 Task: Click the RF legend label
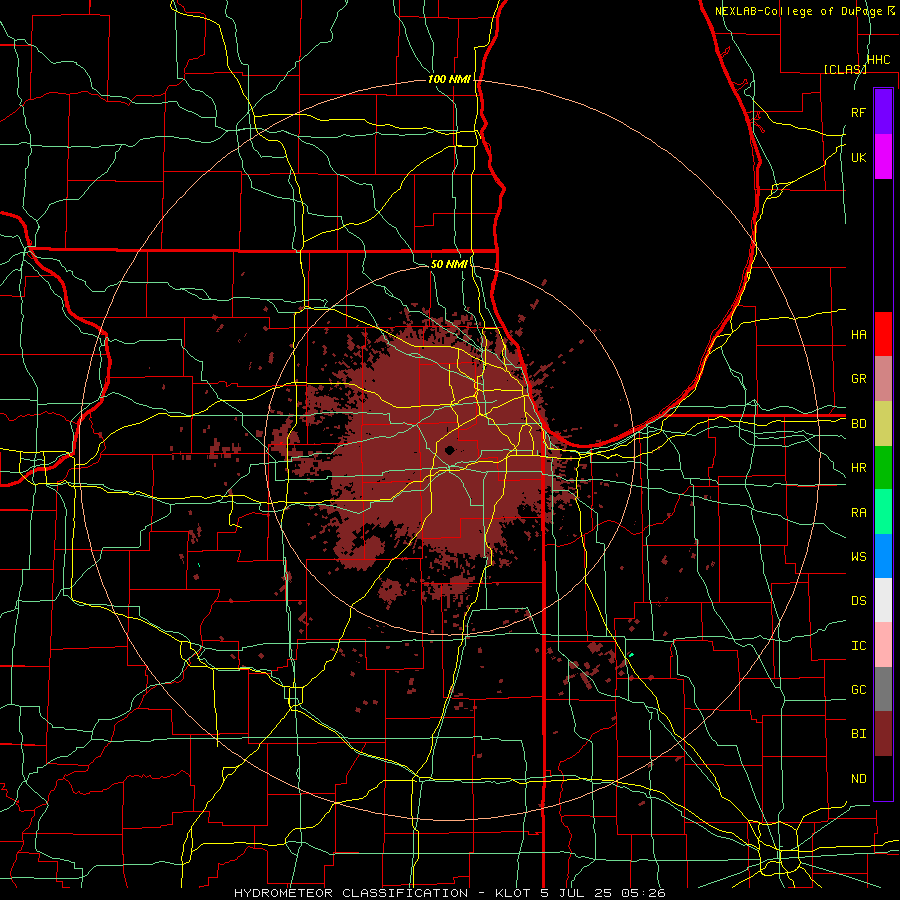858,112
